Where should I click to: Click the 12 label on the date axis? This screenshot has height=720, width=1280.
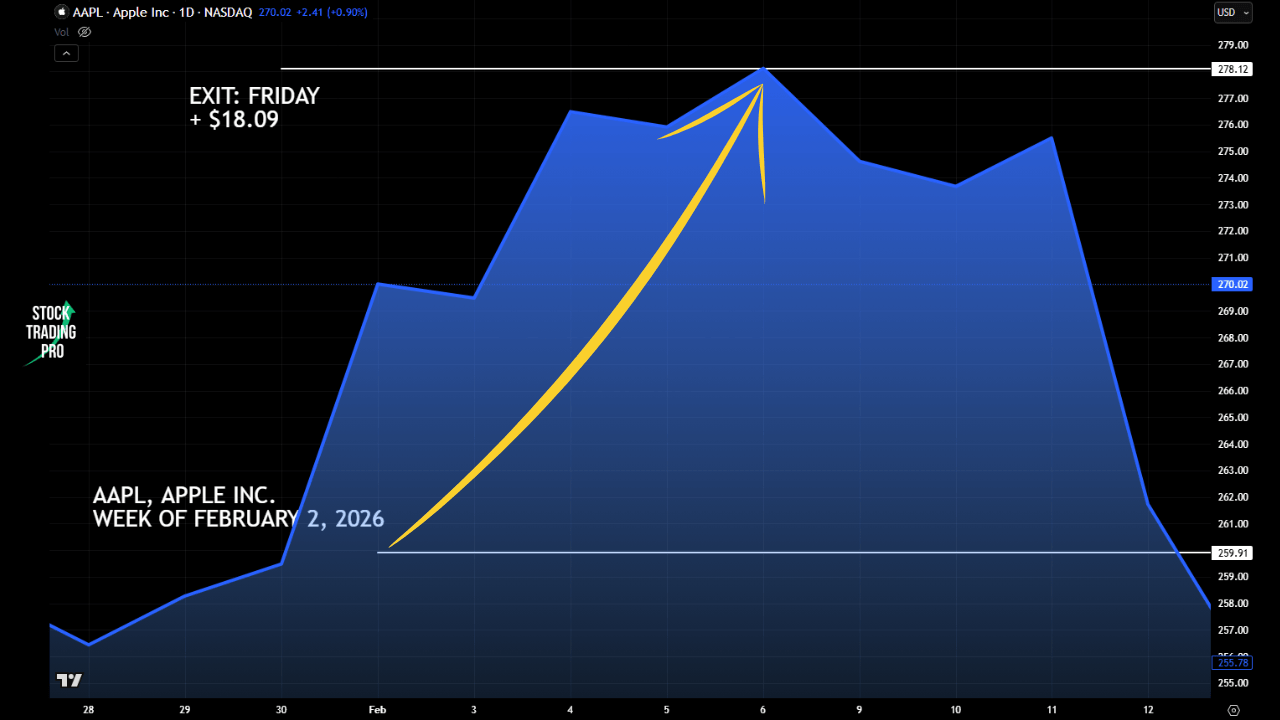[x=1148, y=709]
